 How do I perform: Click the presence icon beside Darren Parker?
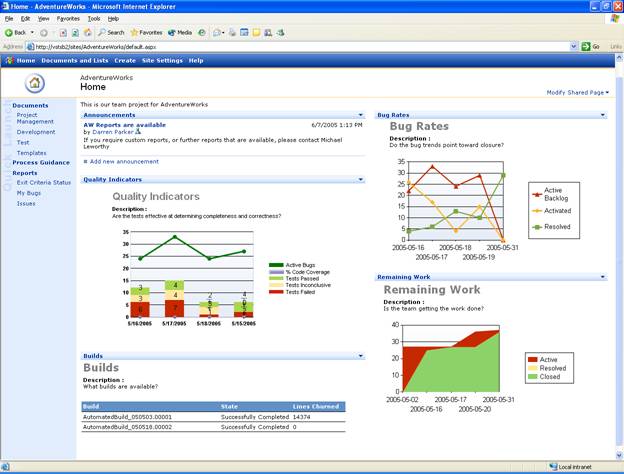pos(138,131)
